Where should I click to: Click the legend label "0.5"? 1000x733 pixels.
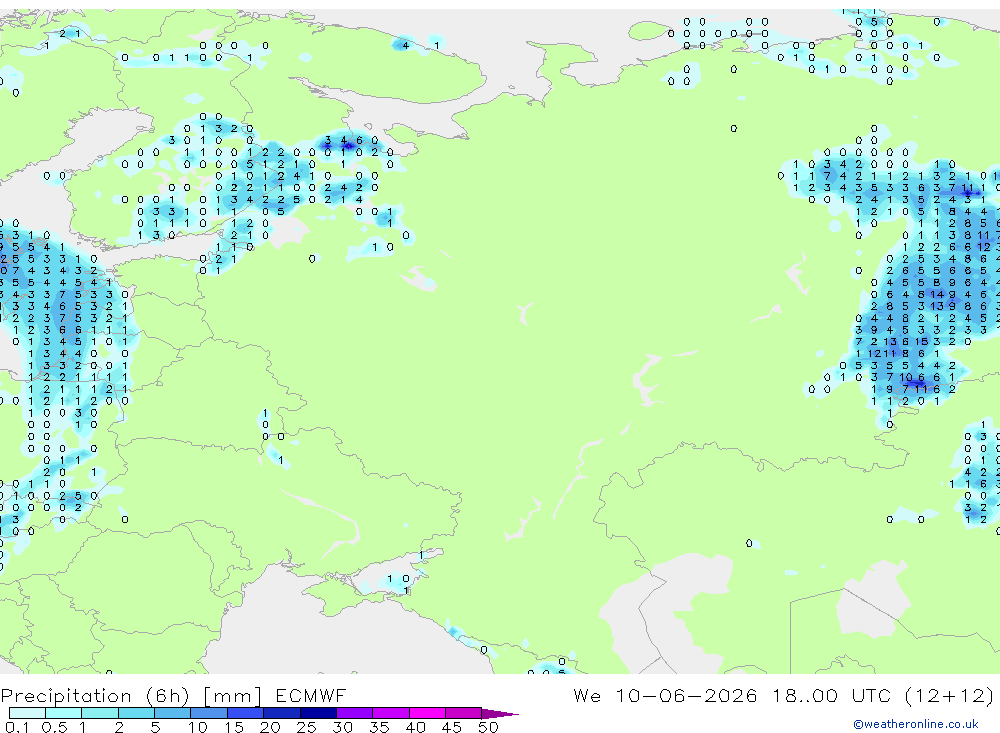coord(54,727)
